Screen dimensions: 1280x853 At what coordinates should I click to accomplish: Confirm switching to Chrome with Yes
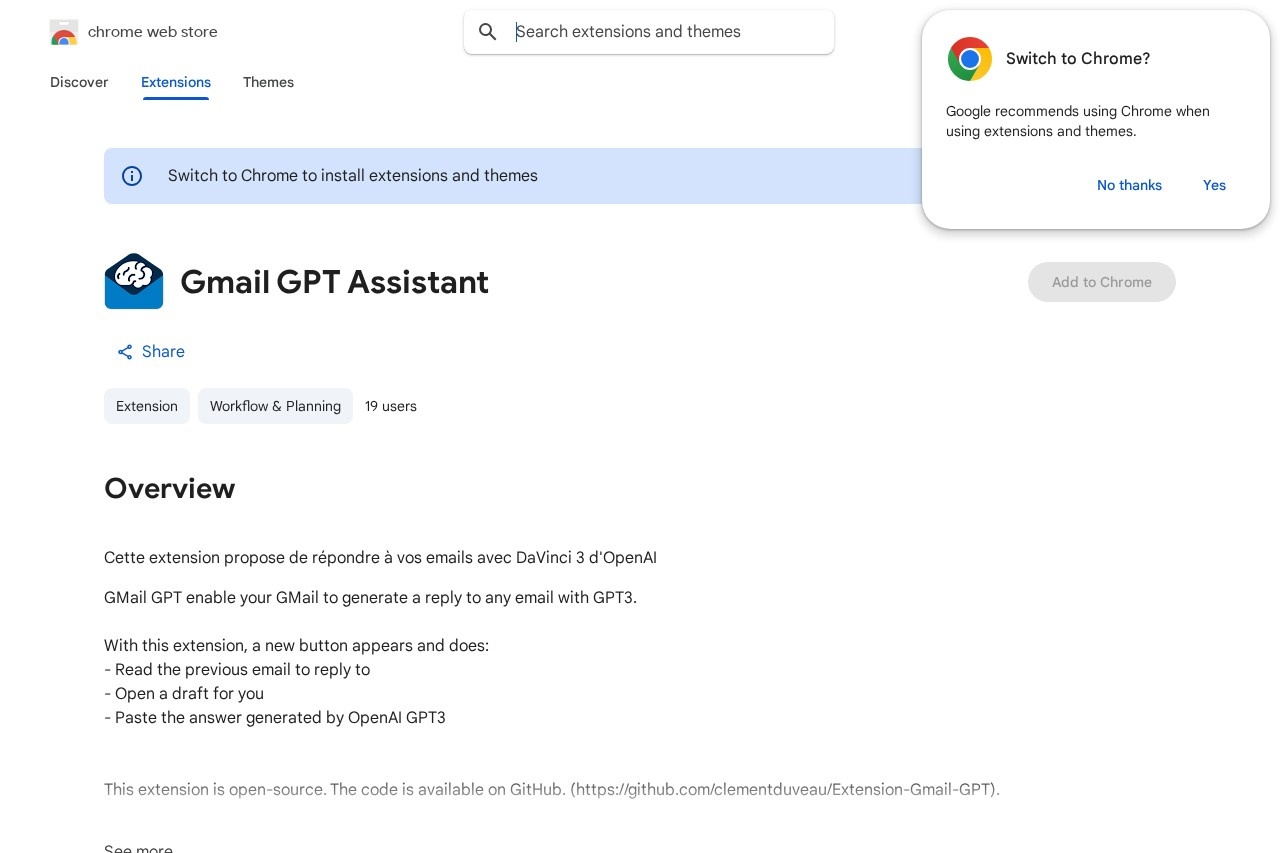pyautogui.click(x=1214, y=185)
